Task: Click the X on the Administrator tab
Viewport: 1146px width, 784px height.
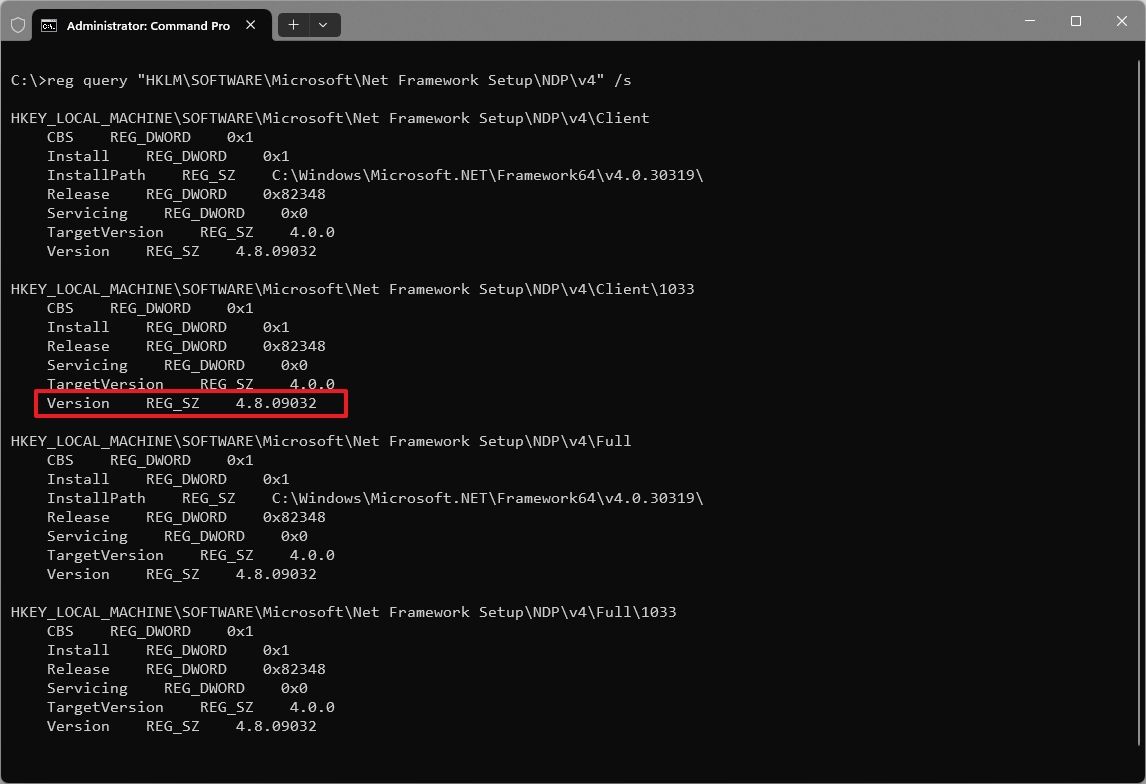Action: (x=251, y=25)
